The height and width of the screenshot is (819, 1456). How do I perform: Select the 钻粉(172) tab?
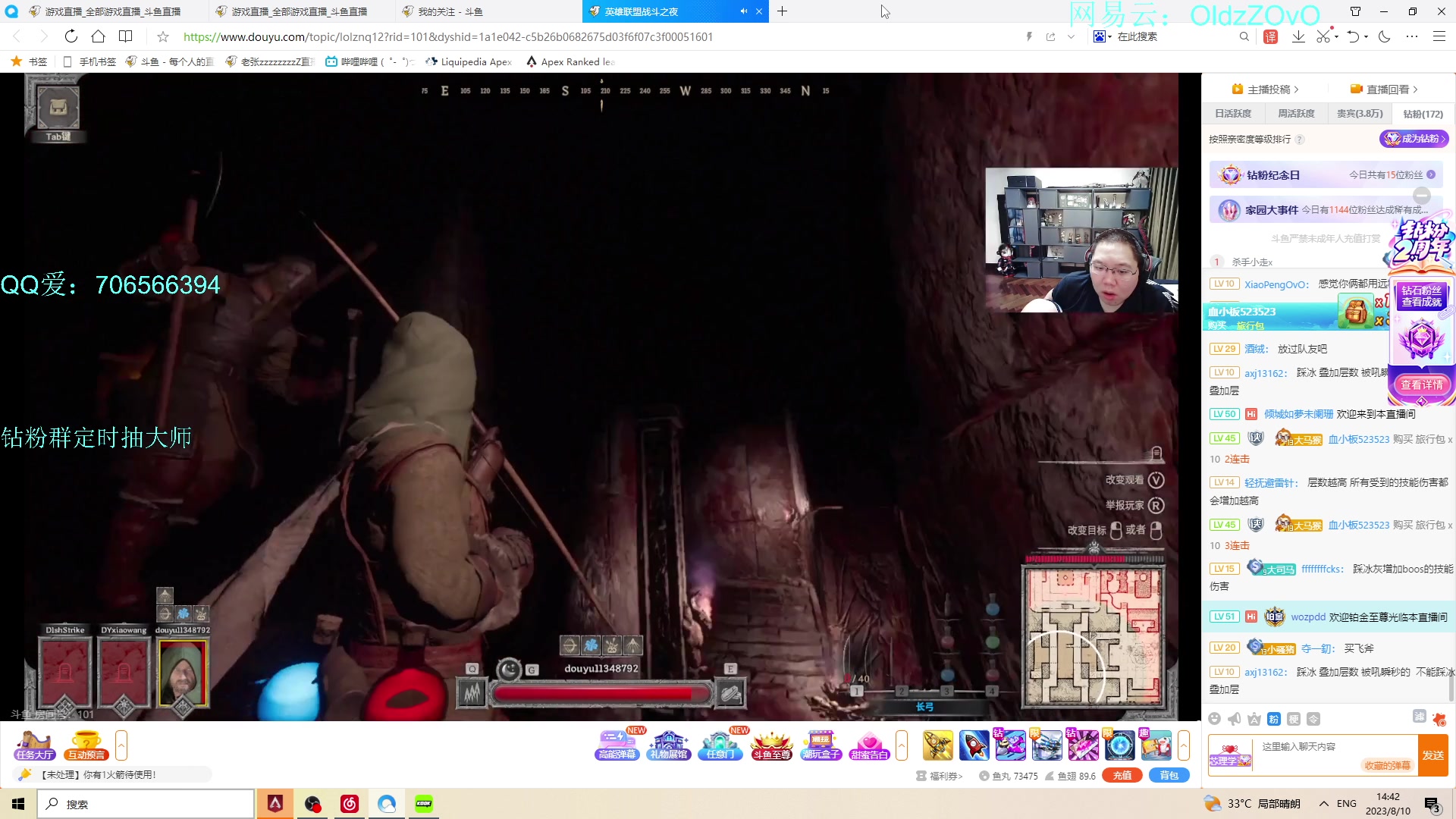[x=1423, y=114]
